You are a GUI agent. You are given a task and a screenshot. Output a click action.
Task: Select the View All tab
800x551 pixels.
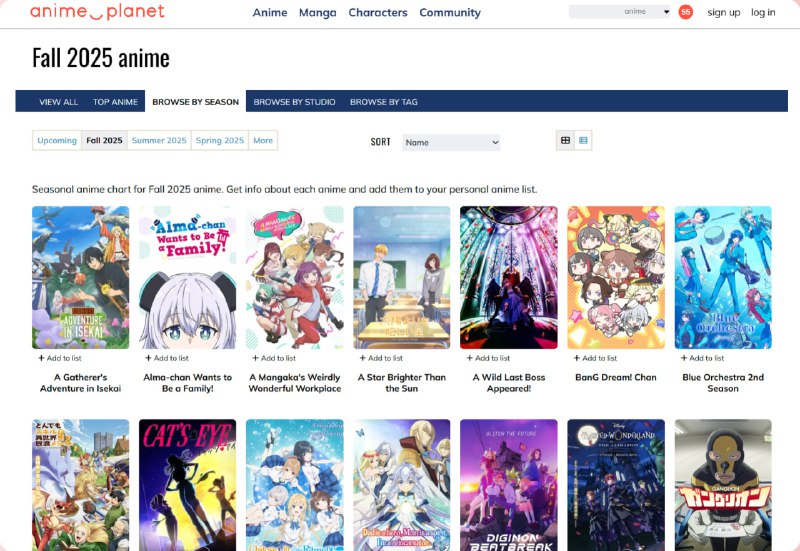point(59,102)
